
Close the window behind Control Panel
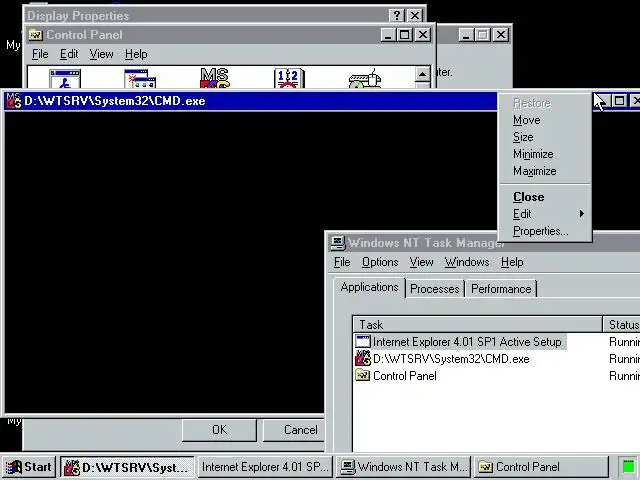tap(500, 35)
